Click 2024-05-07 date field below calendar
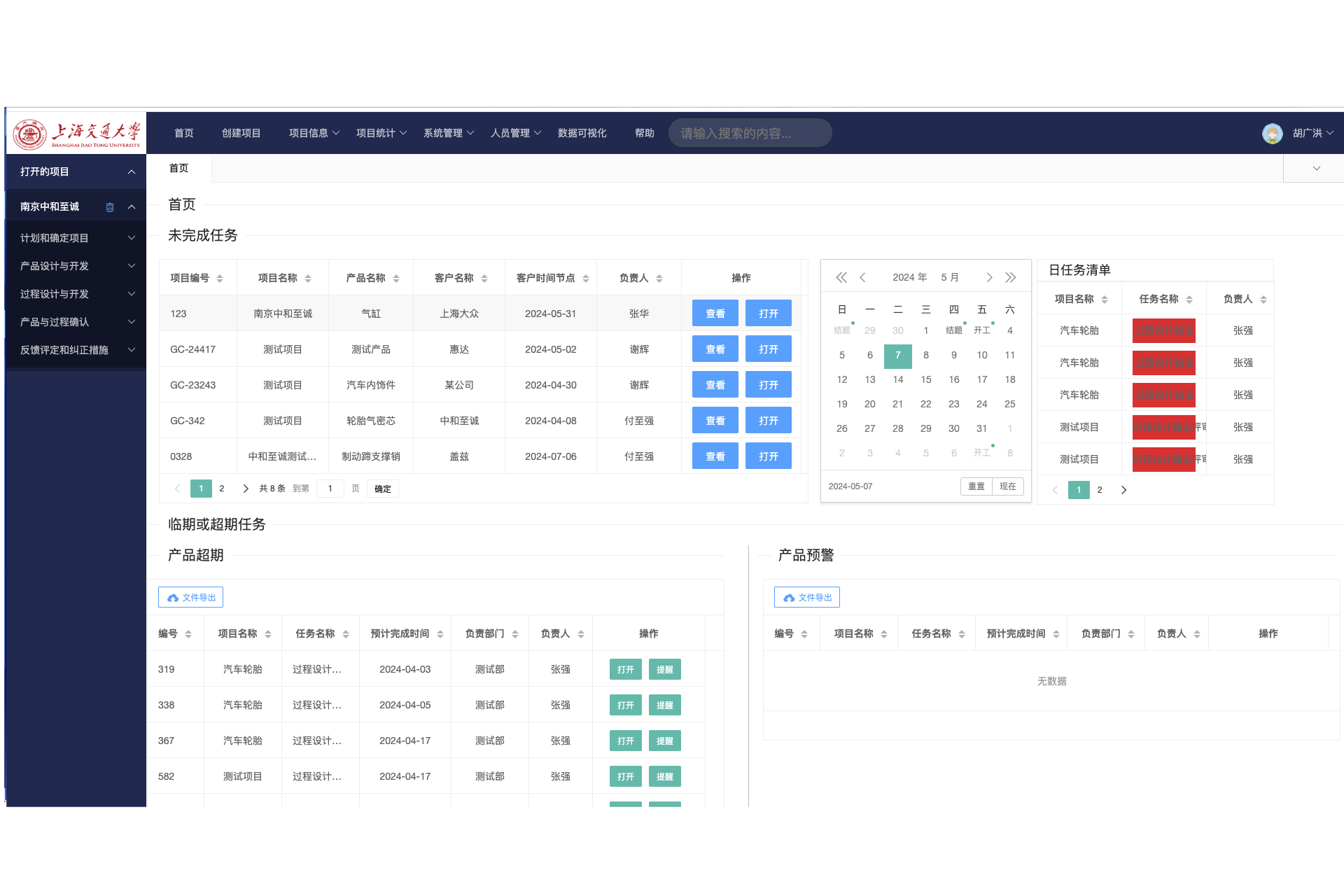 point(850,486)
